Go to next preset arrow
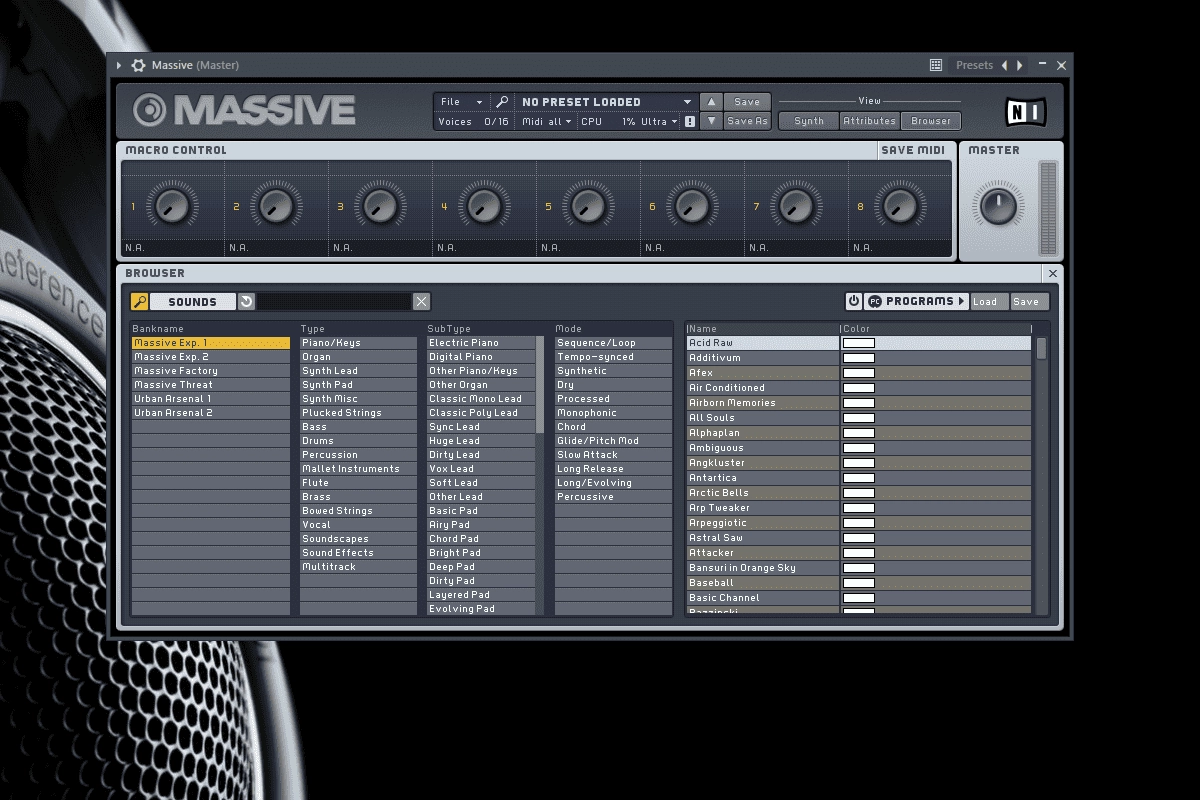1200x800 pixels. pyautogui.click(x=1020, y=65)
